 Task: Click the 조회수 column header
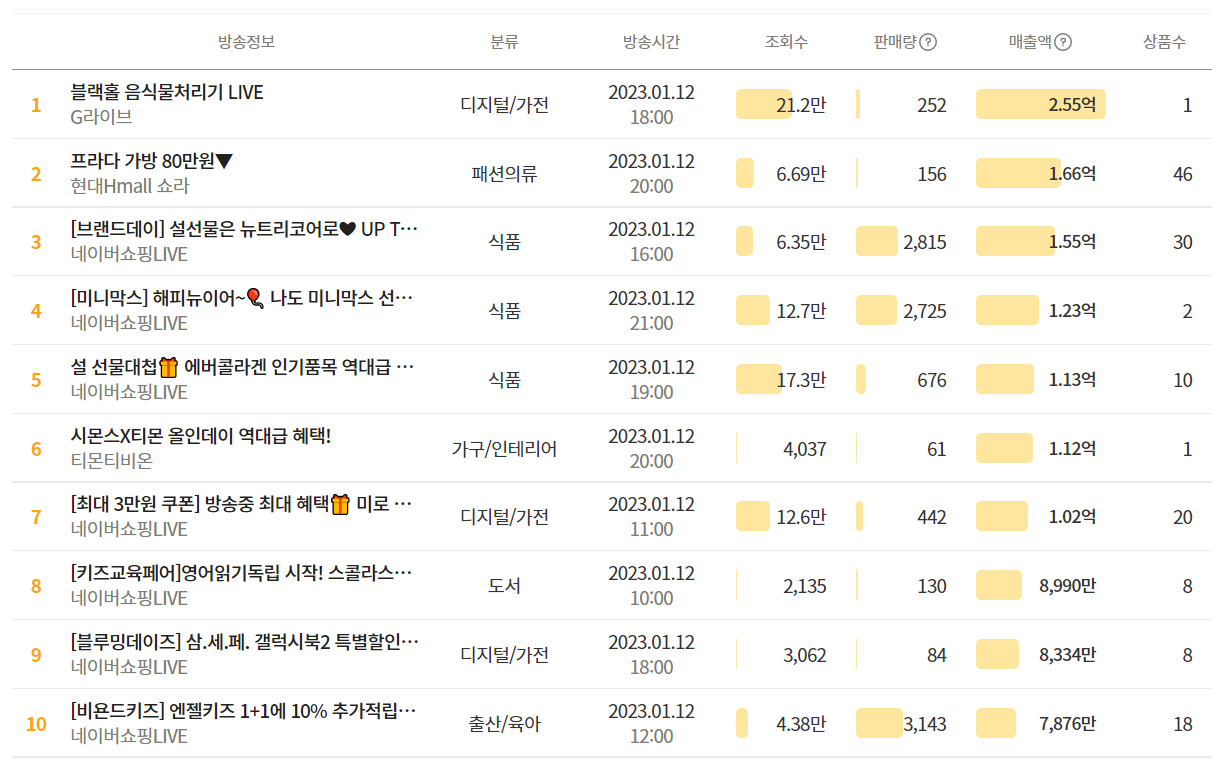tap(786, 42)
